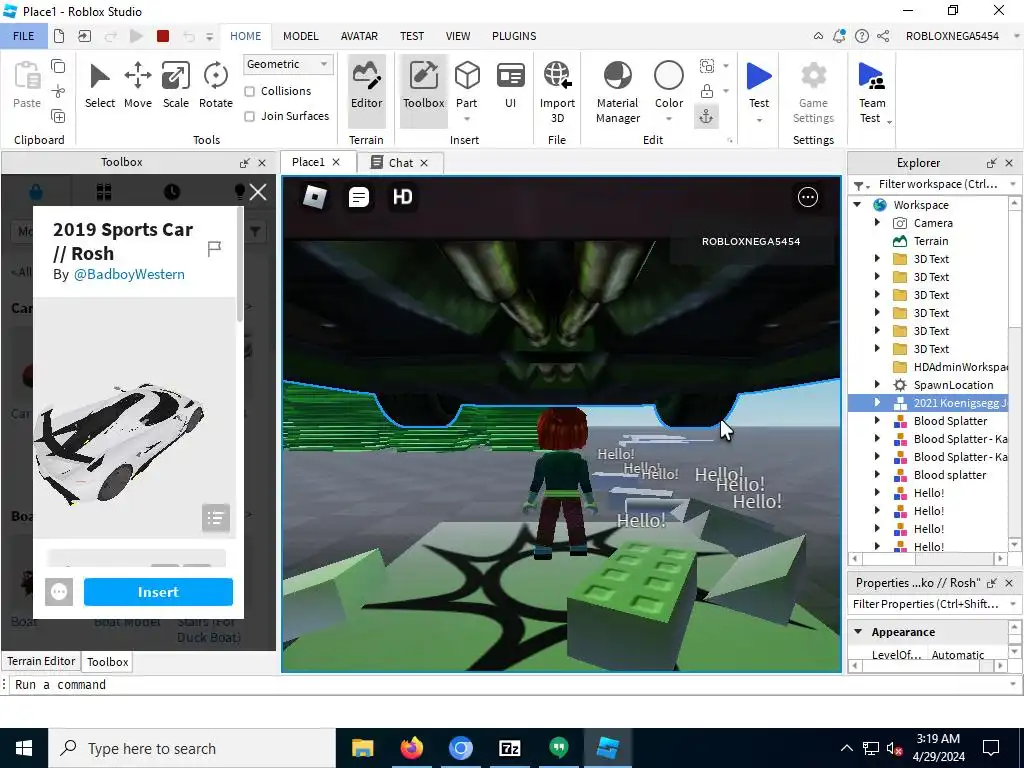Viewport: 1024px width, 768px height.
Task: Activate the Scale tool
Action: tap(176, 86)
